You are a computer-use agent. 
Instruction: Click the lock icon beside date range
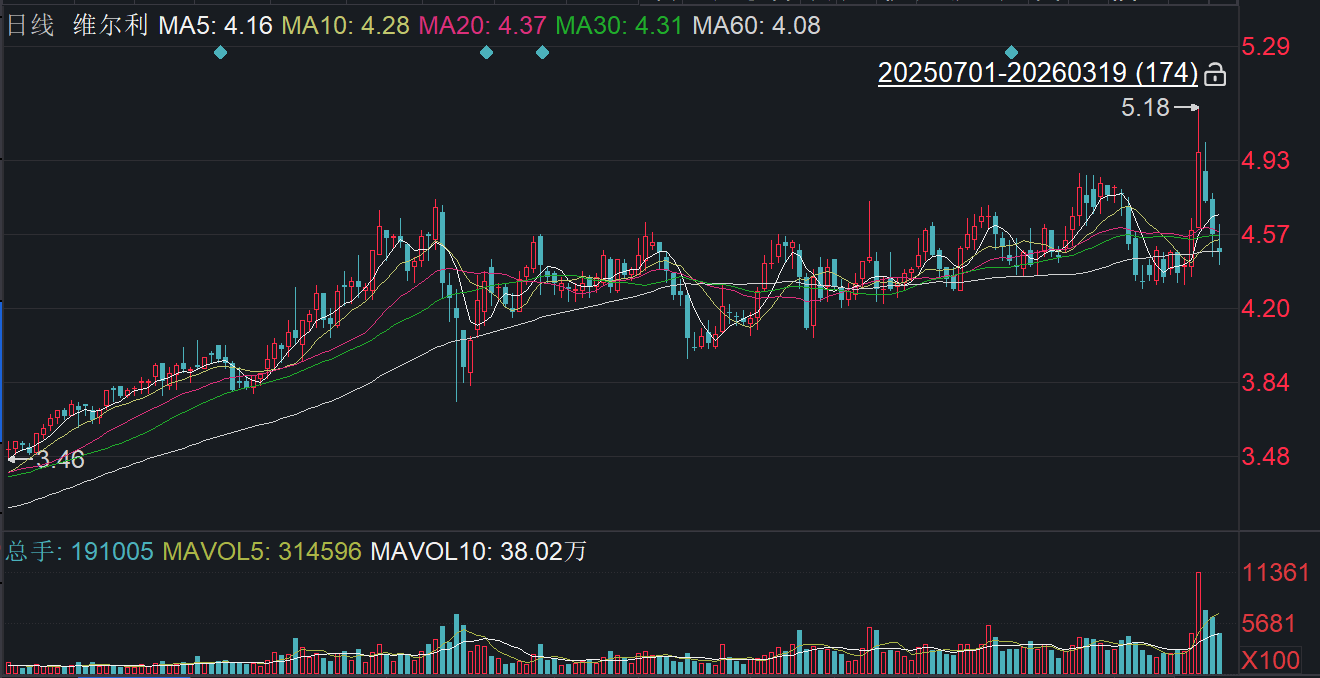1215,74
